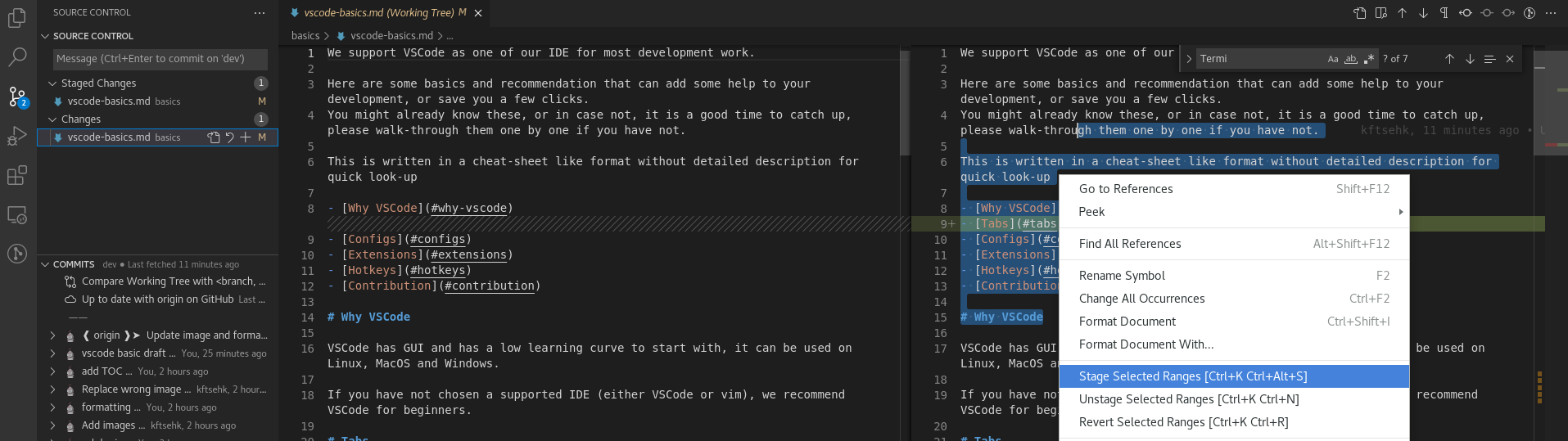Open the Extensions view
1568x441 pixels.
17,175
